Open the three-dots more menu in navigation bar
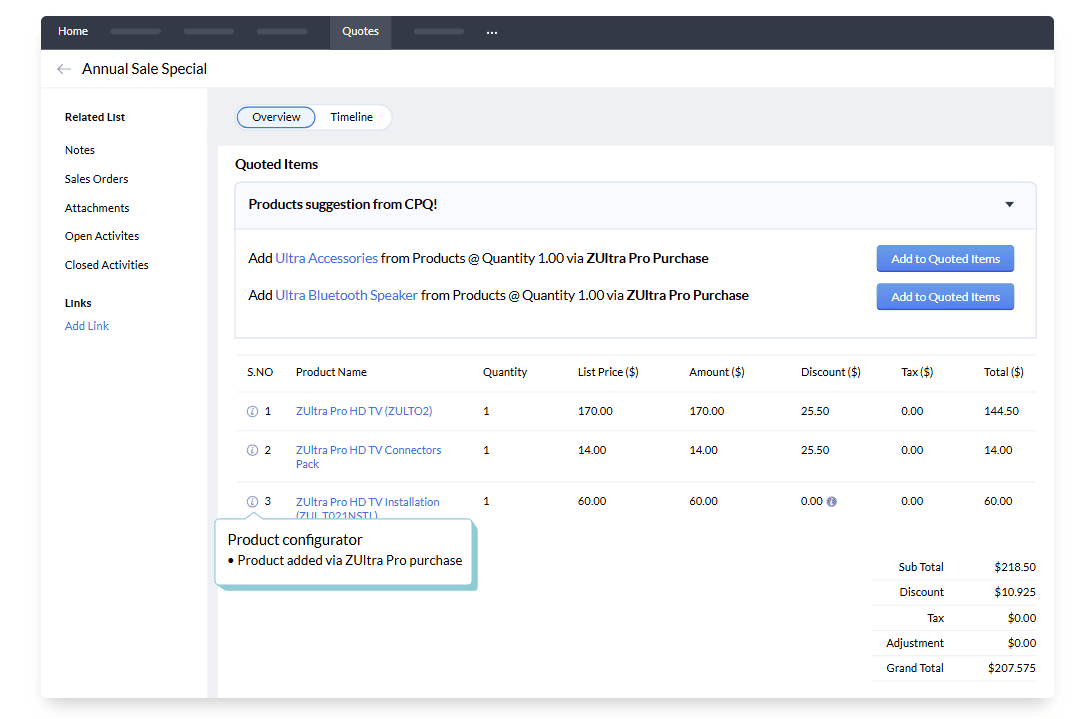Screen dimensions: 1078x719 (492, 32)
